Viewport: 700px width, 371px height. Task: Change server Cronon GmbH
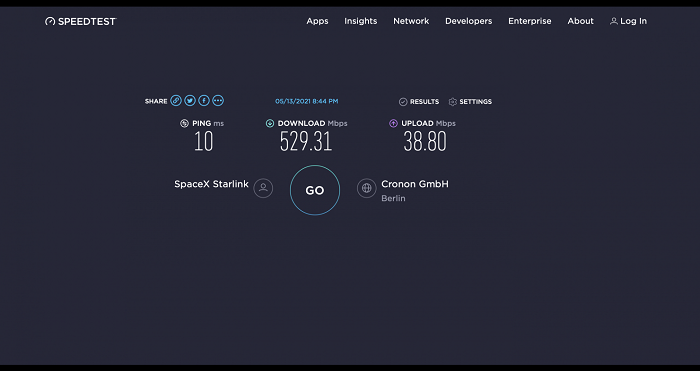(415, 184)
